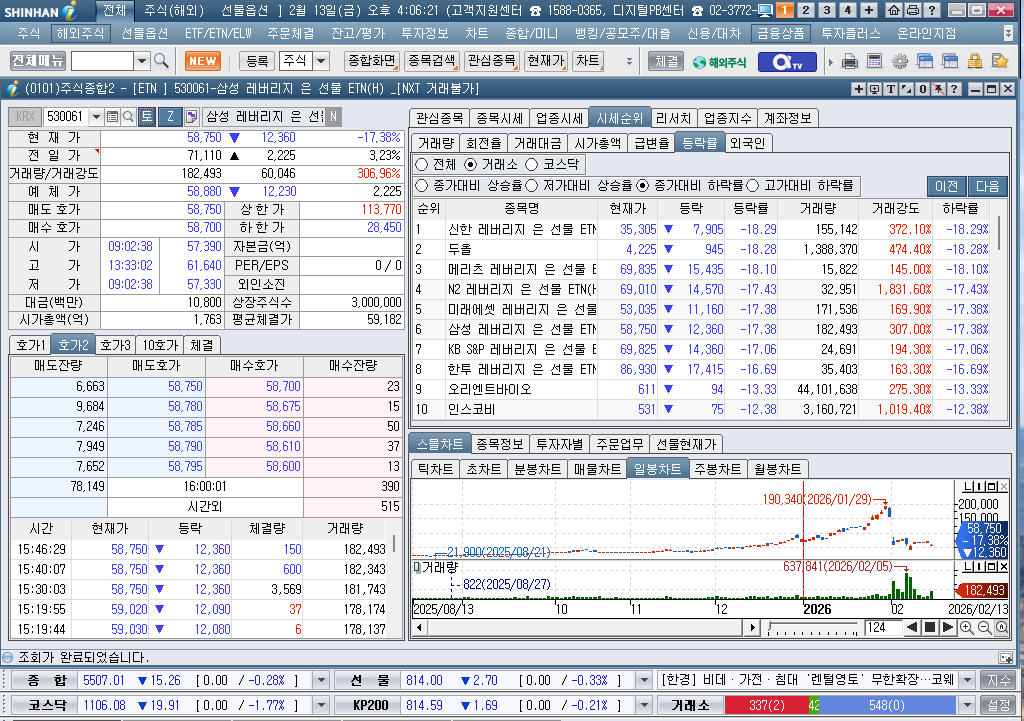1024x721 pixels.
Task: Adjust the chart bar count slider
Action: [813, 630]
